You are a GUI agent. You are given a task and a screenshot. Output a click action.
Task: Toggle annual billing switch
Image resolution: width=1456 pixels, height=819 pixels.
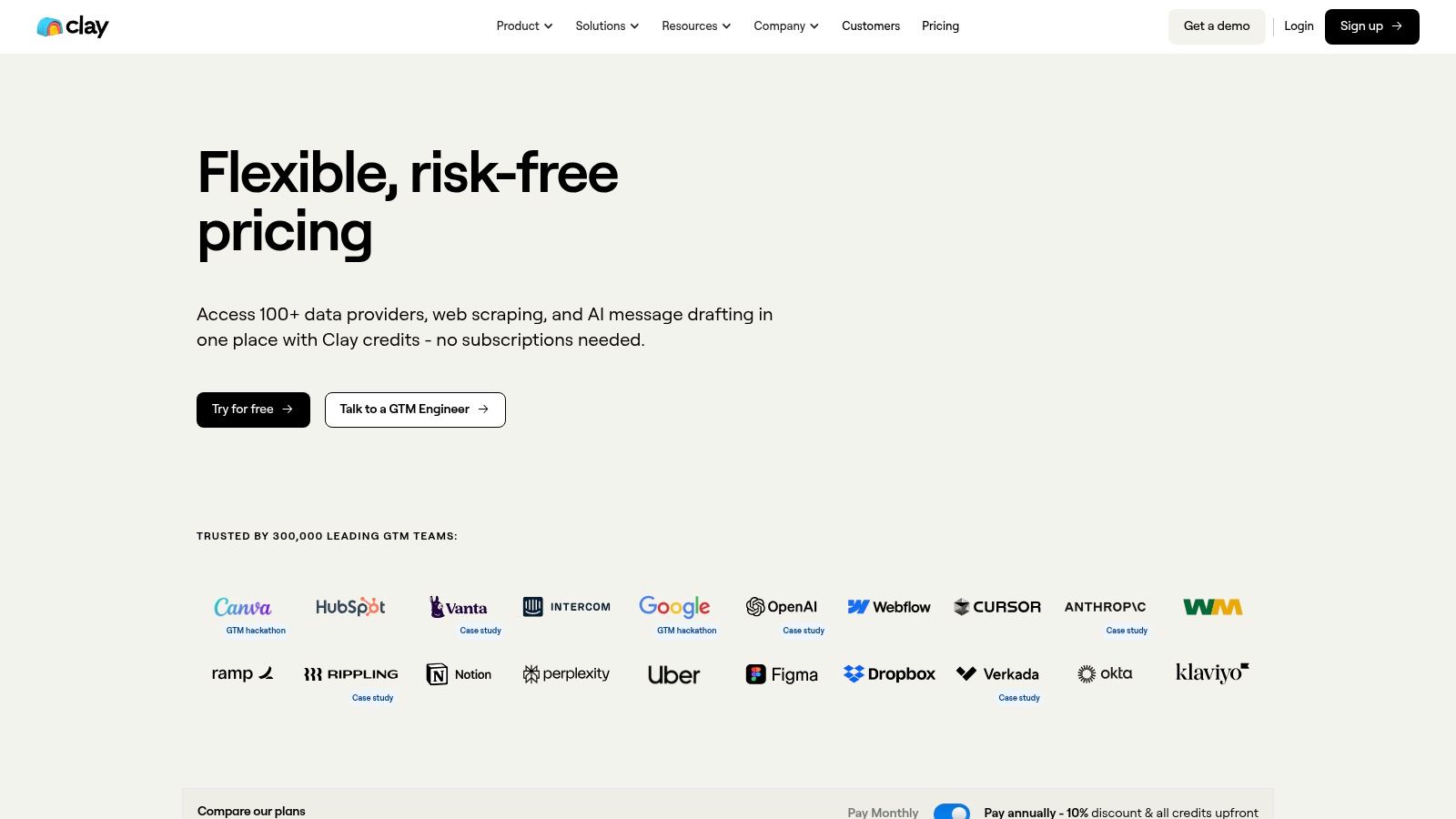pyautogui.click(x=952, y=812)
